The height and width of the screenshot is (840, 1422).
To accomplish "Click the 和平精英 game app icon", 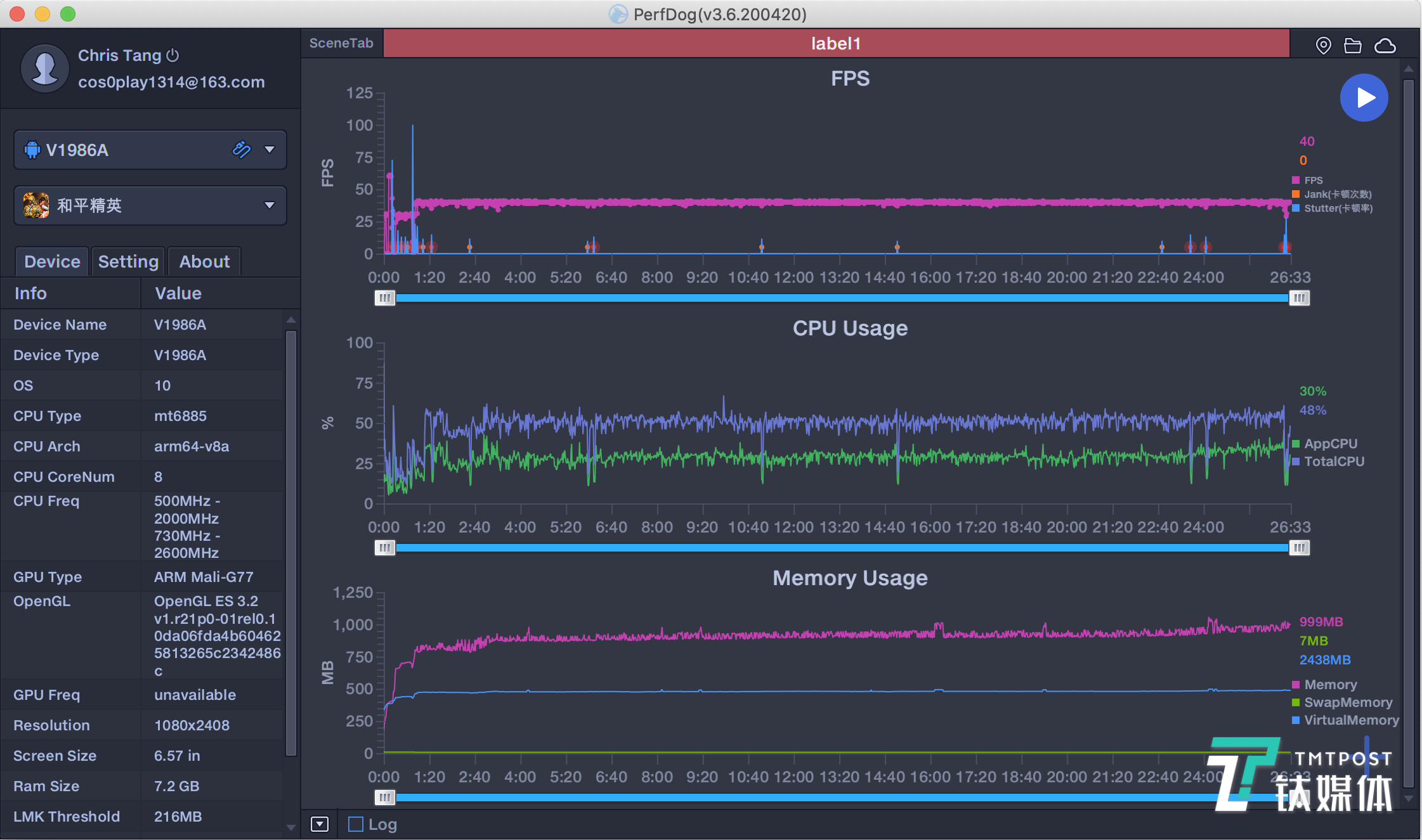I will tap(36, 205).
